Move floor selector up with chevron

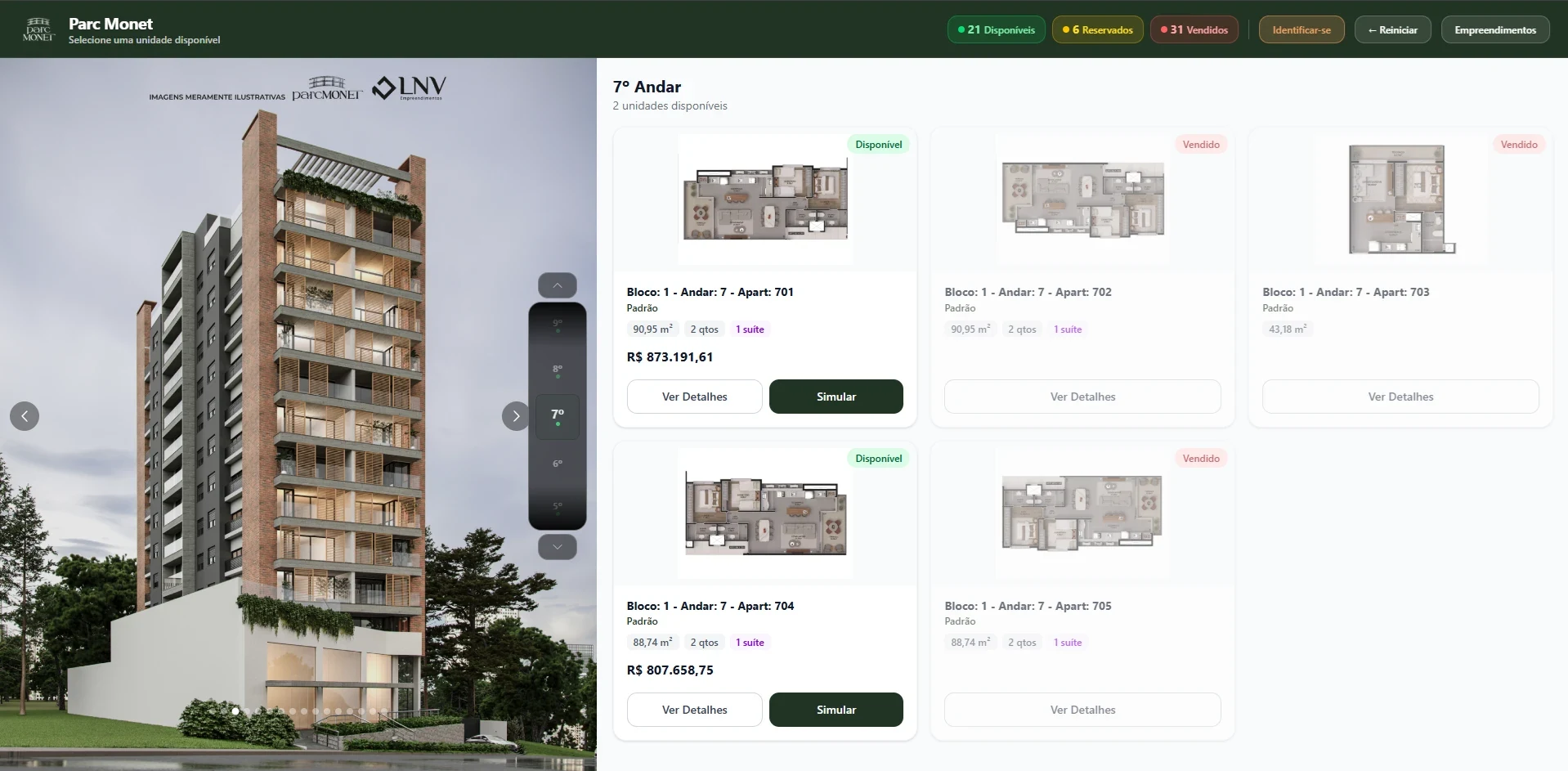(558, 285)
